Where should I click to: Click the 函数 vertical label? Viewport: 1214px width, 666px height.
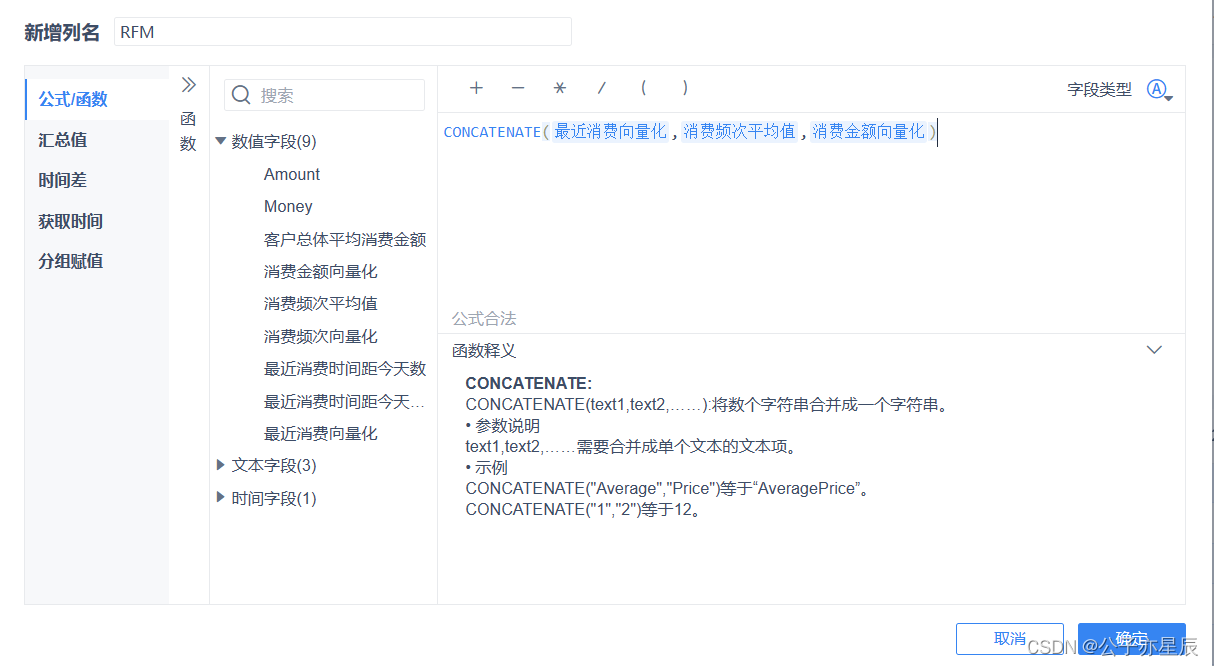coord(188,131)
